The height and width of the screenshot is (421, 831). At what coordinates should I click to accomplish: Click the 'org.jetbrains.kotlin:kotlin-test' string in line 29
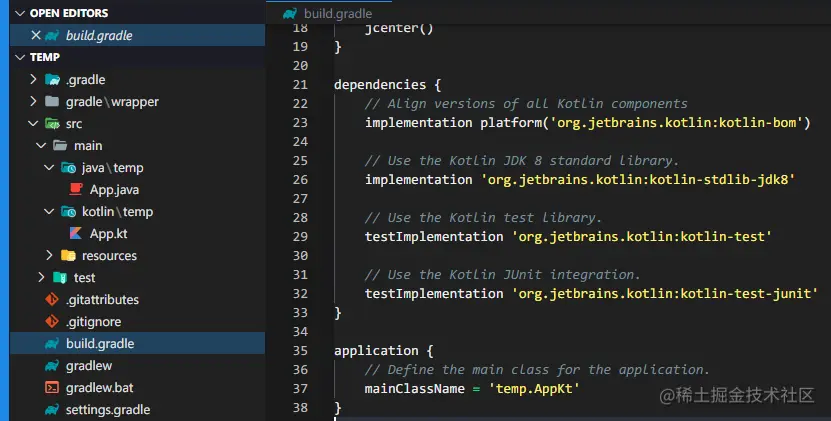coord(641,236)
